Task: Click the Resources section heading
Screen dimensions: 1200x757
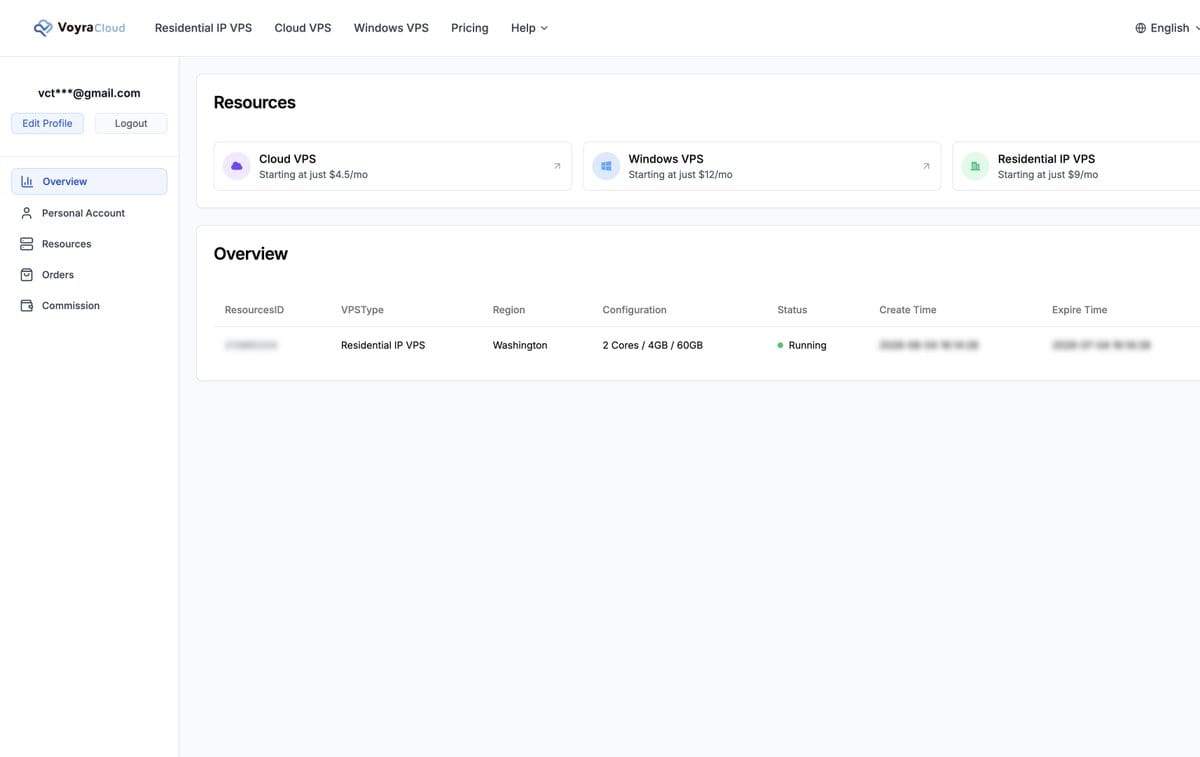Action: 255,102
